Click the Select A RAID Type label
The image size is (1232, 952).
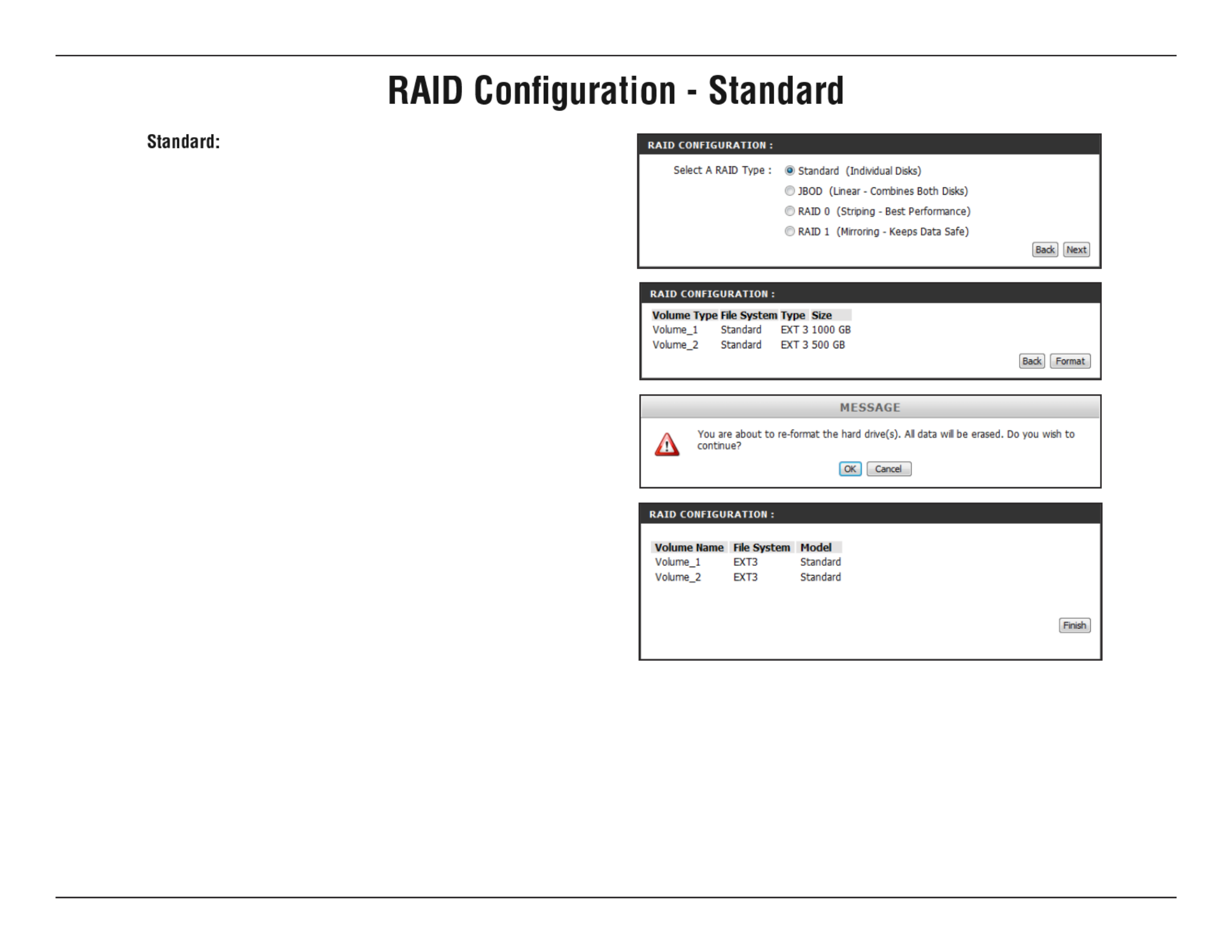click(722, 170)
